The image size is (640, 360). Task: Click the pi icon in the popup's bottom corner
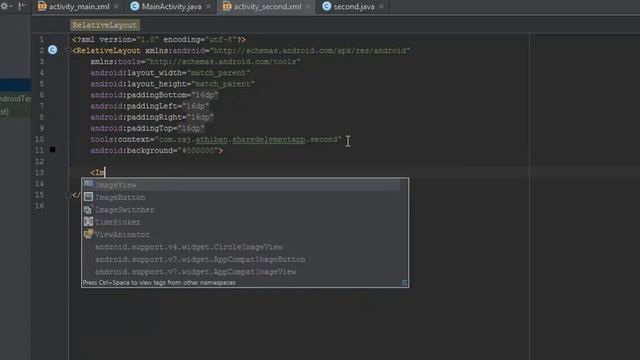pos(404,282)
